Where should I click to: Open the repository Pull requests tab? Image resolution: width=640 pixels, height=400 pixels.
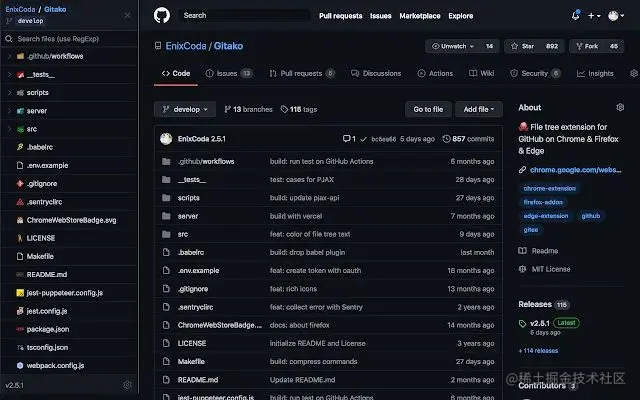[302, 73]
